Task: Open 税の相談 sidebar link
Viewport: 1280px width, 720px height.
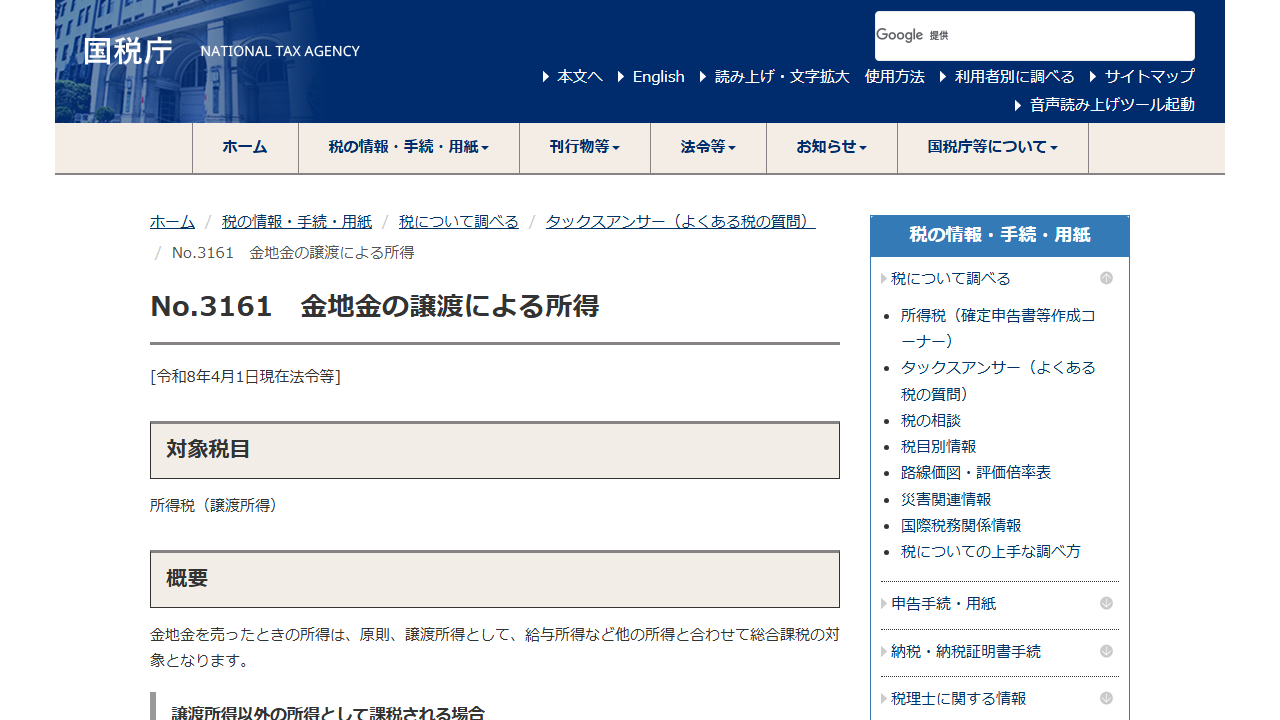Action: click(x=931, y=420)
